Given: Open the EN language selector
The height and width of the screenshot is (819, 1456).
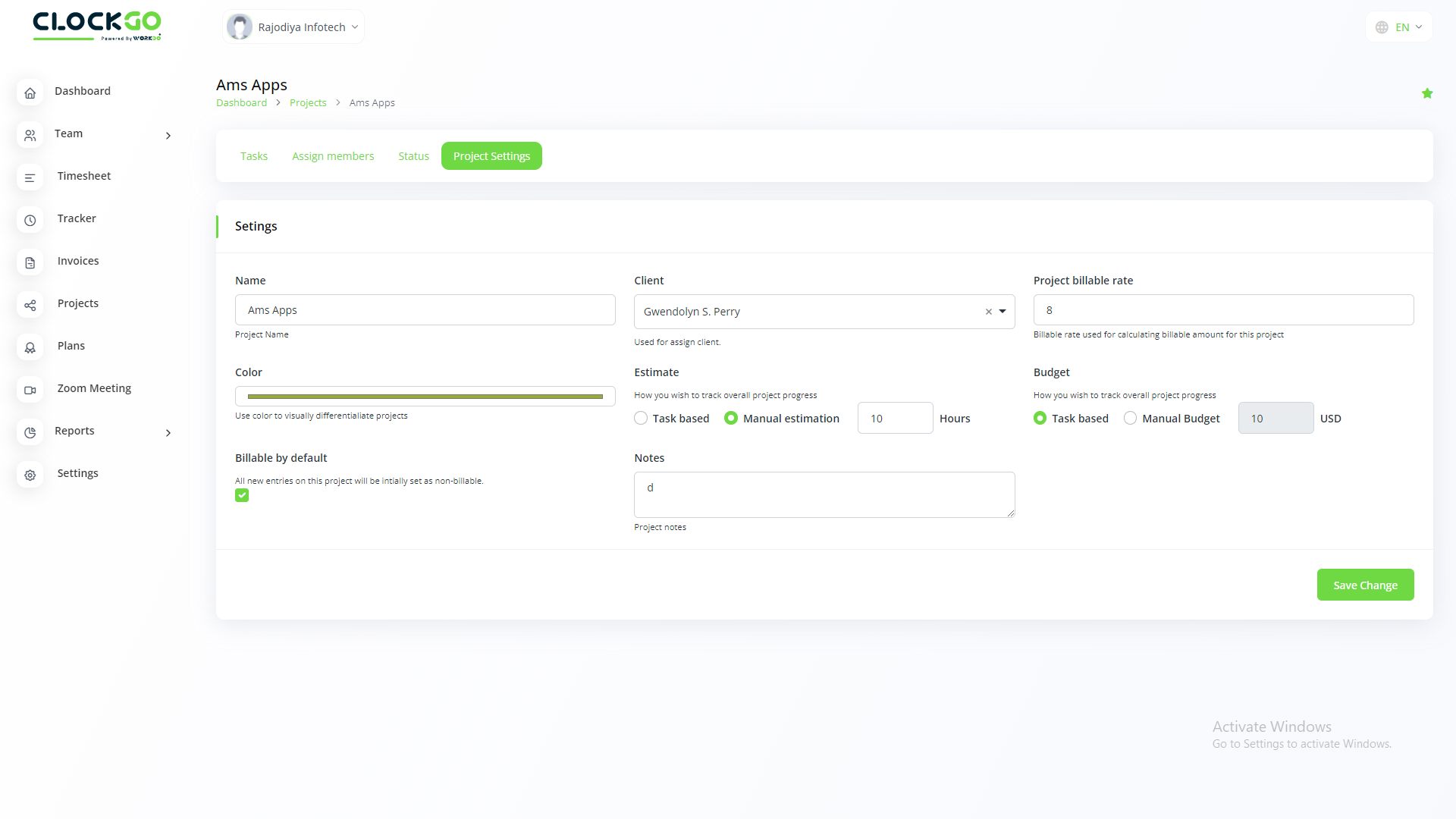Looking at the screenshot, I should 1399,27.
